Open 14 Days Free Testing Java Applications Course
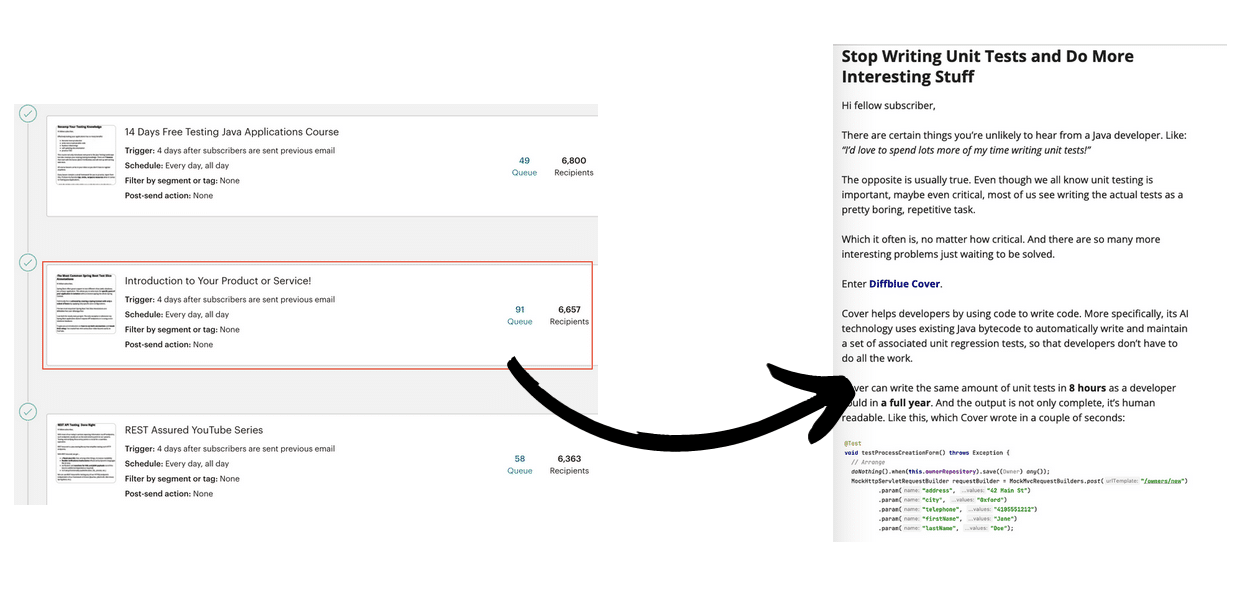1258x610 pixels. click(231, 132)
